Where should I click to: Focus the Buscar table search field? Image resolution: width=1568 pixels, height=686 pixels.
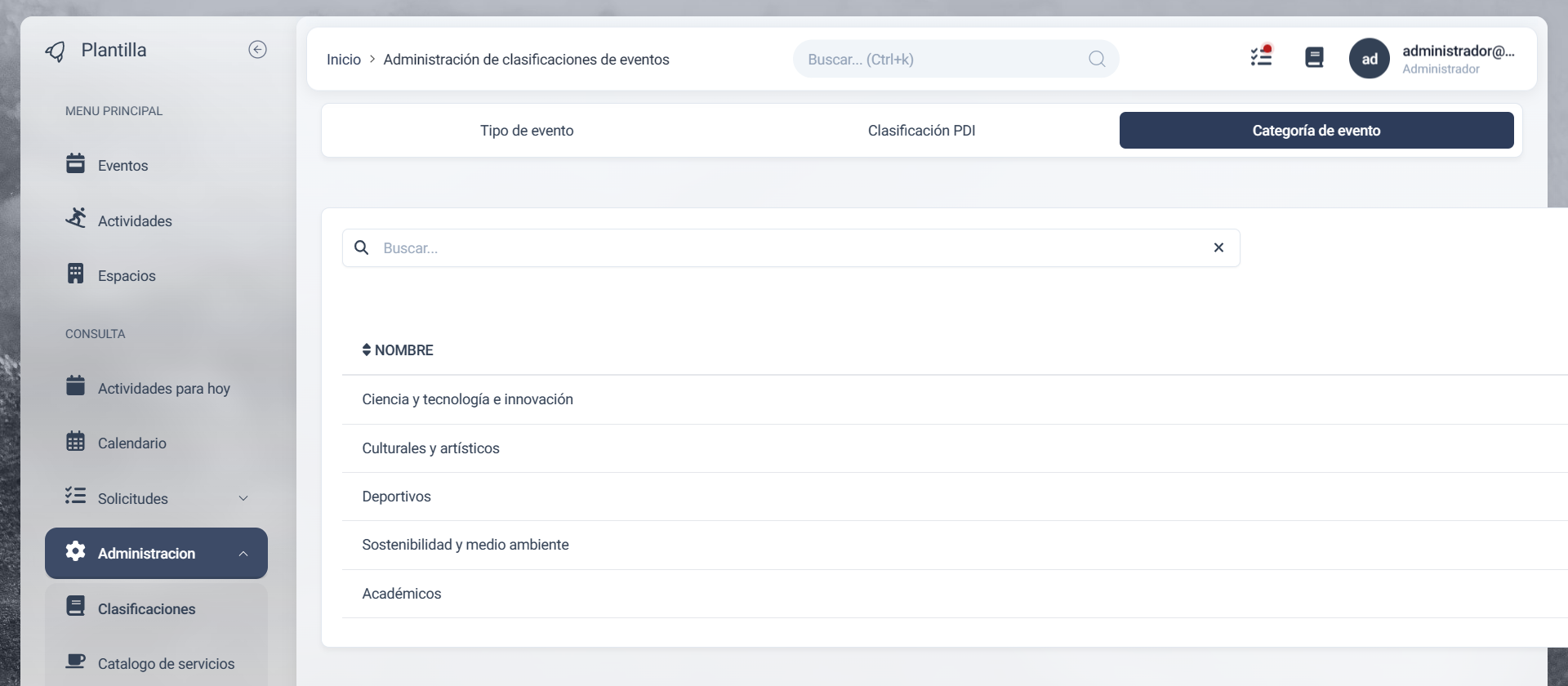point(784,248)
